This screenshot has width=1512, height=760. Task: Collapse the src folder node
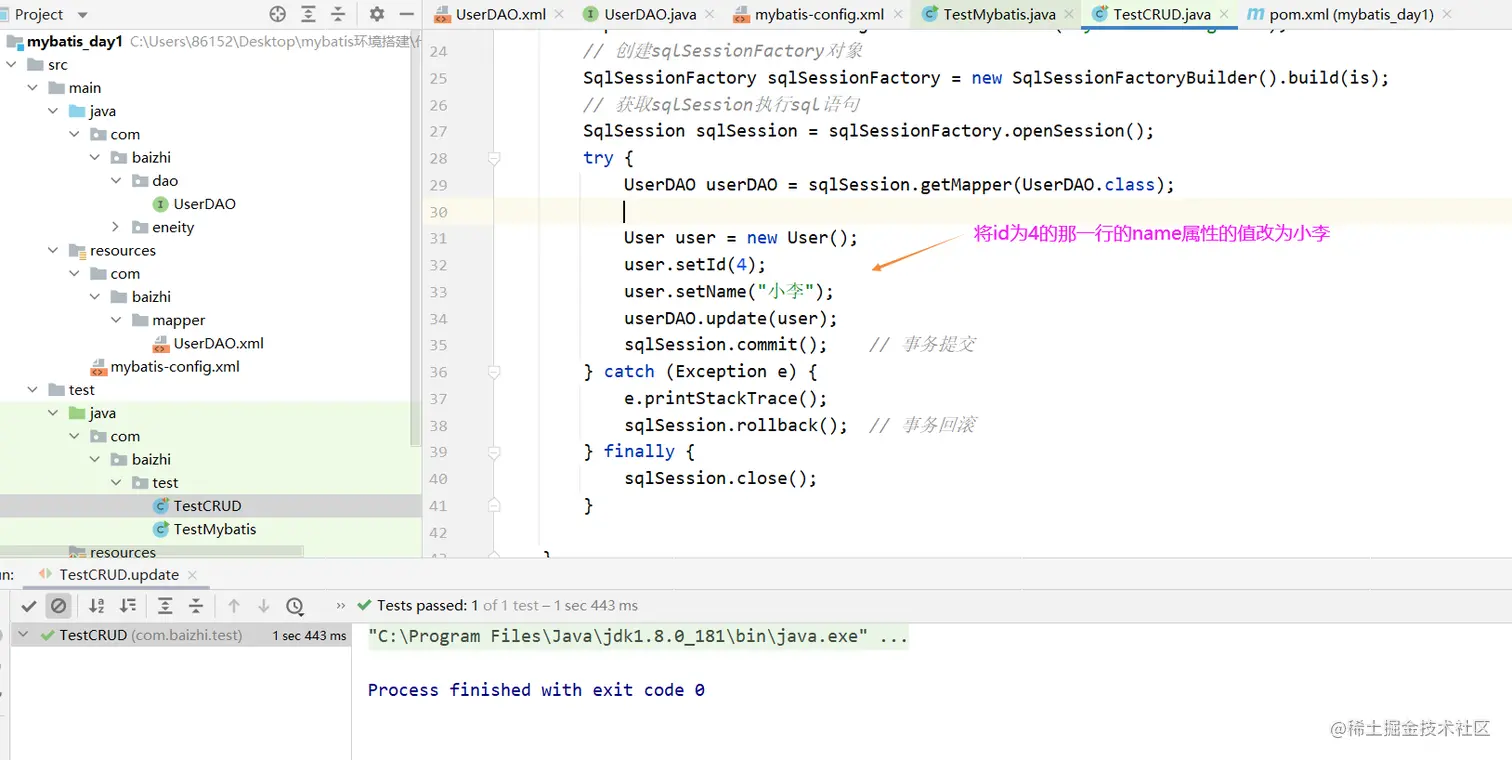click(11, 64)
